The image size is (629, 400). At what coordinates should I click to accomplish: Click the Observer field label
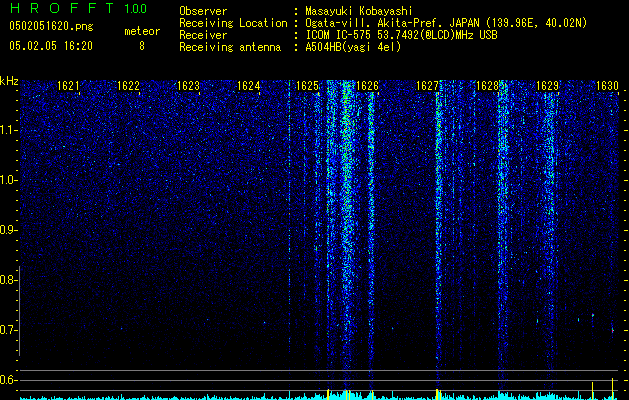[x=203, y=11]
